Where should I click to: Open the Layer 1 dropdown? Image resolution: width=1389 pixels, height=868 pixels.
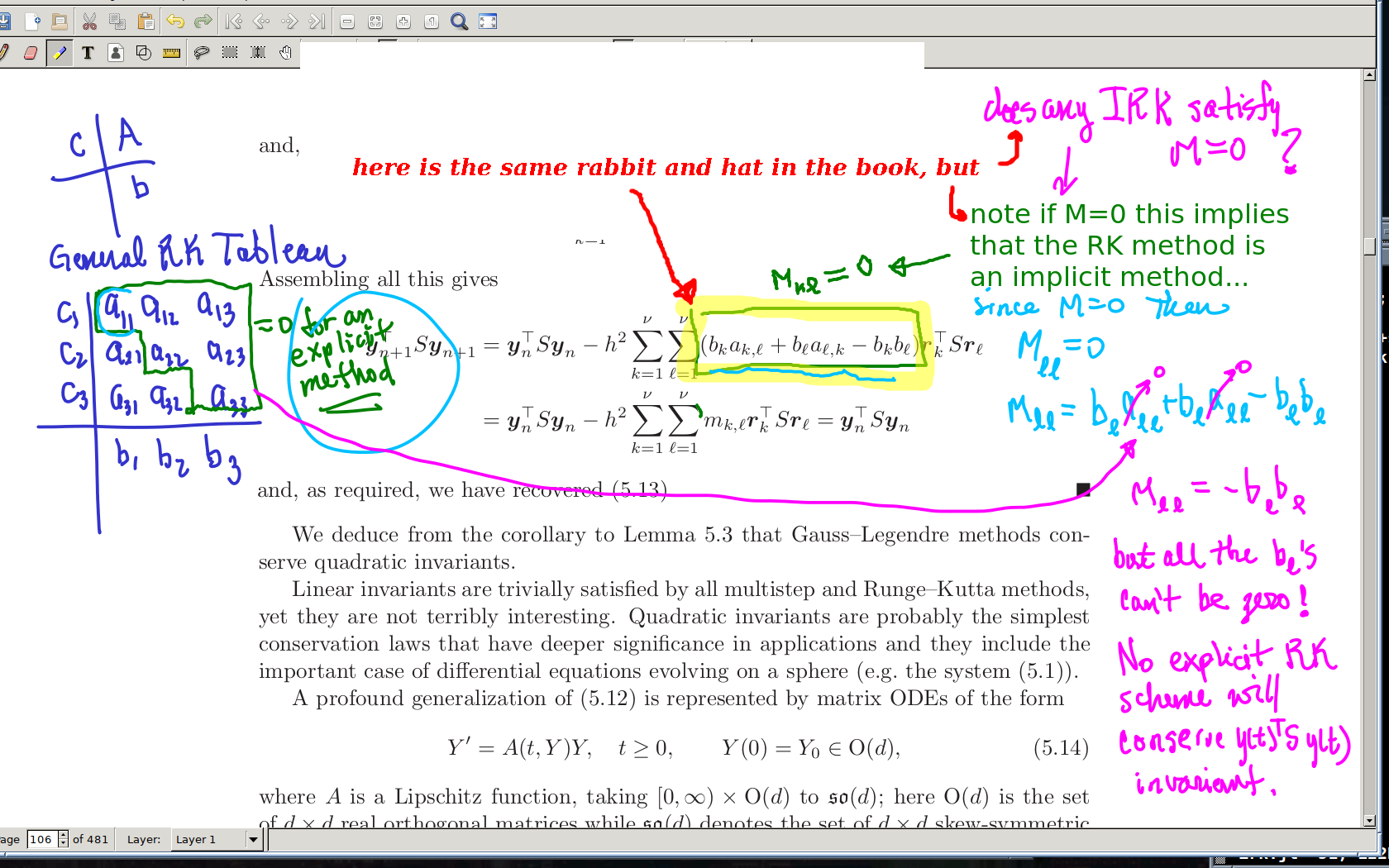coord(253,840)
